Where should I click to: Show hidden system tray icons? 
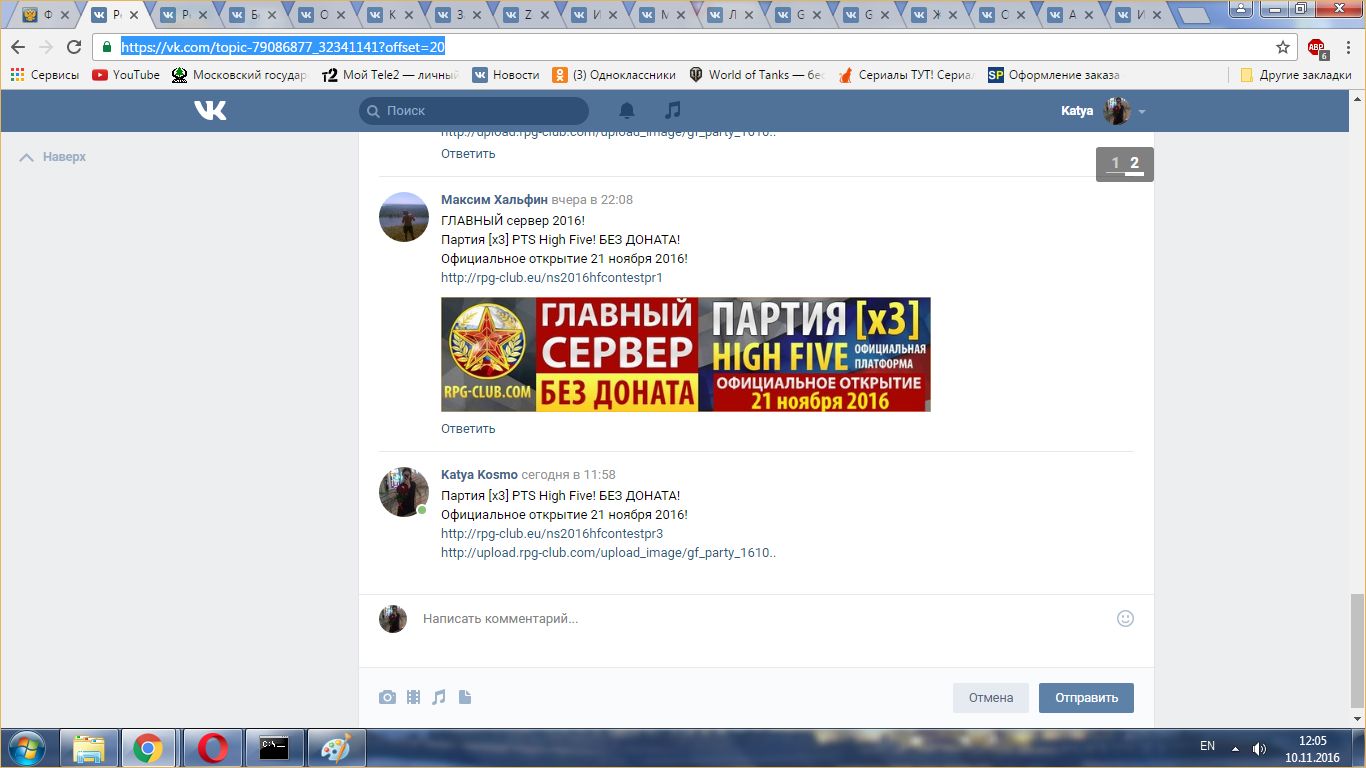click(1235, 748)
